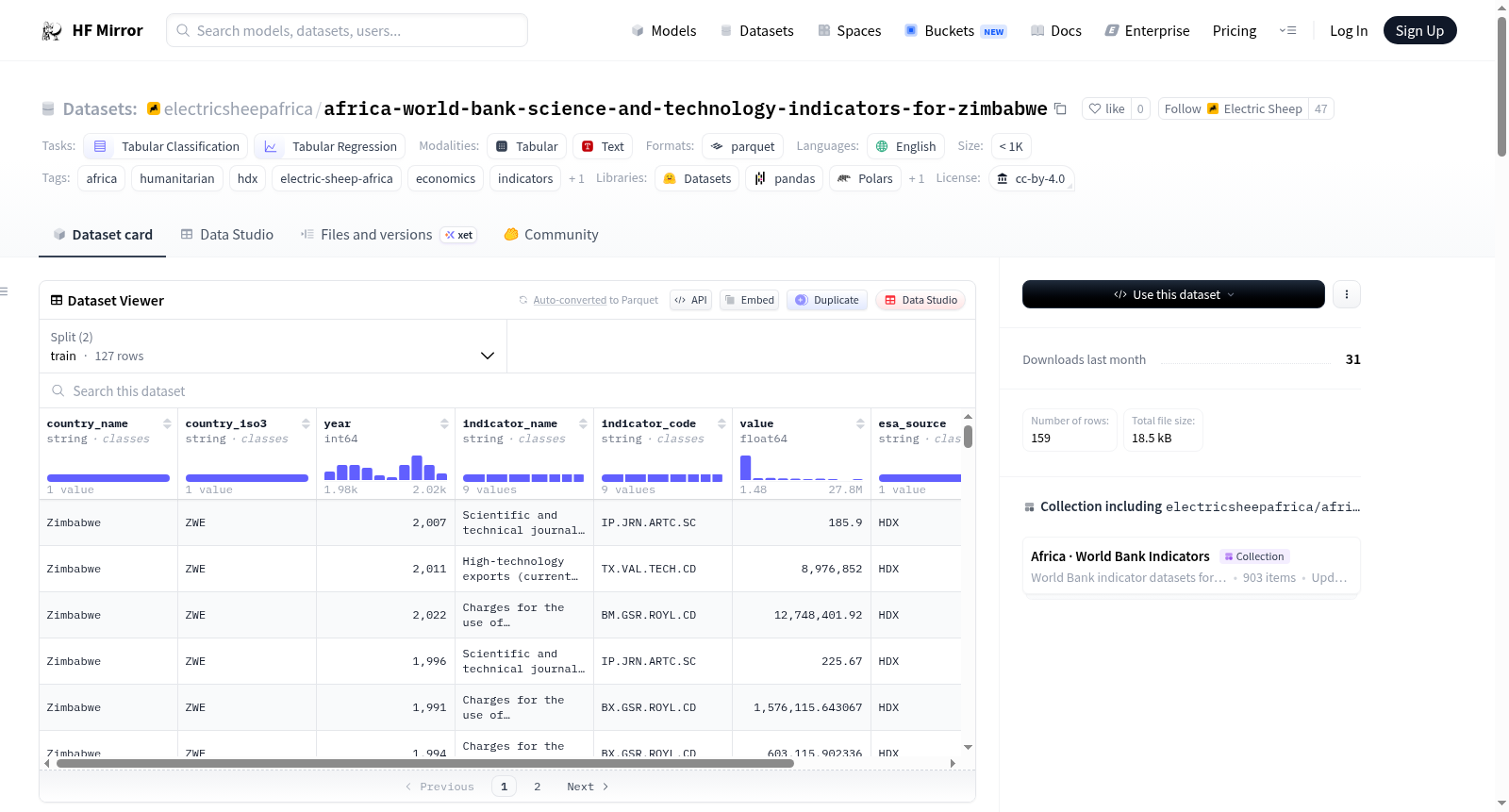Click the heart like icon

(x=1095, y=108)
